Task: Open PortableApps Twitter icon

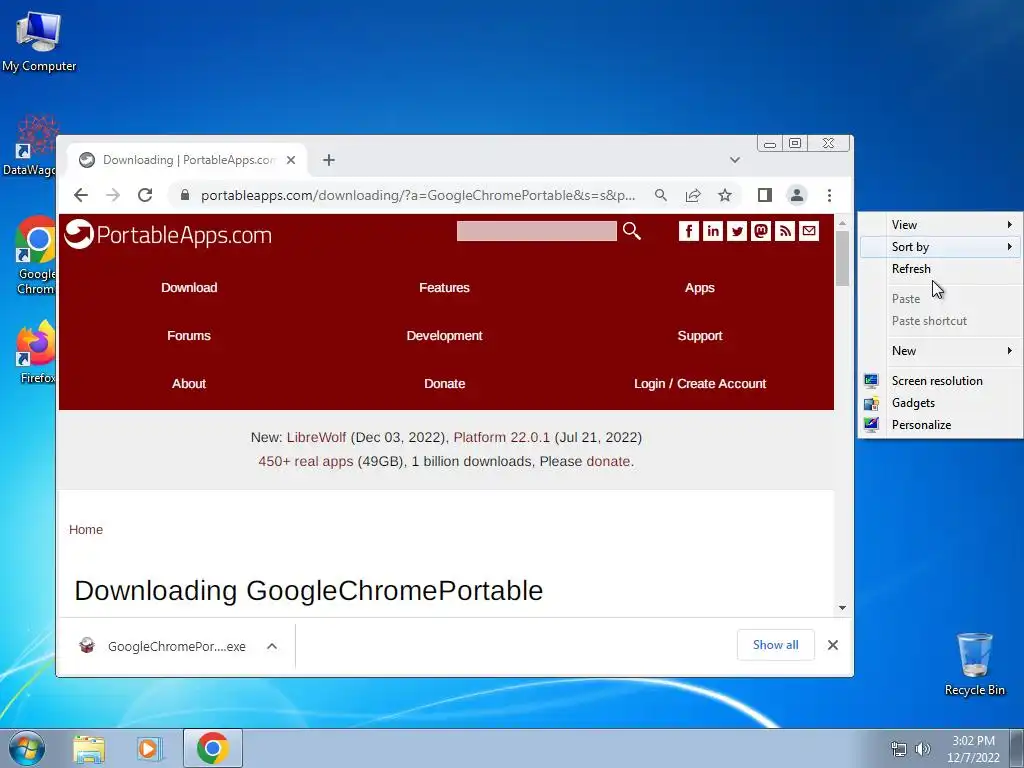Action: pyautogui.click(x=737, y=231)
